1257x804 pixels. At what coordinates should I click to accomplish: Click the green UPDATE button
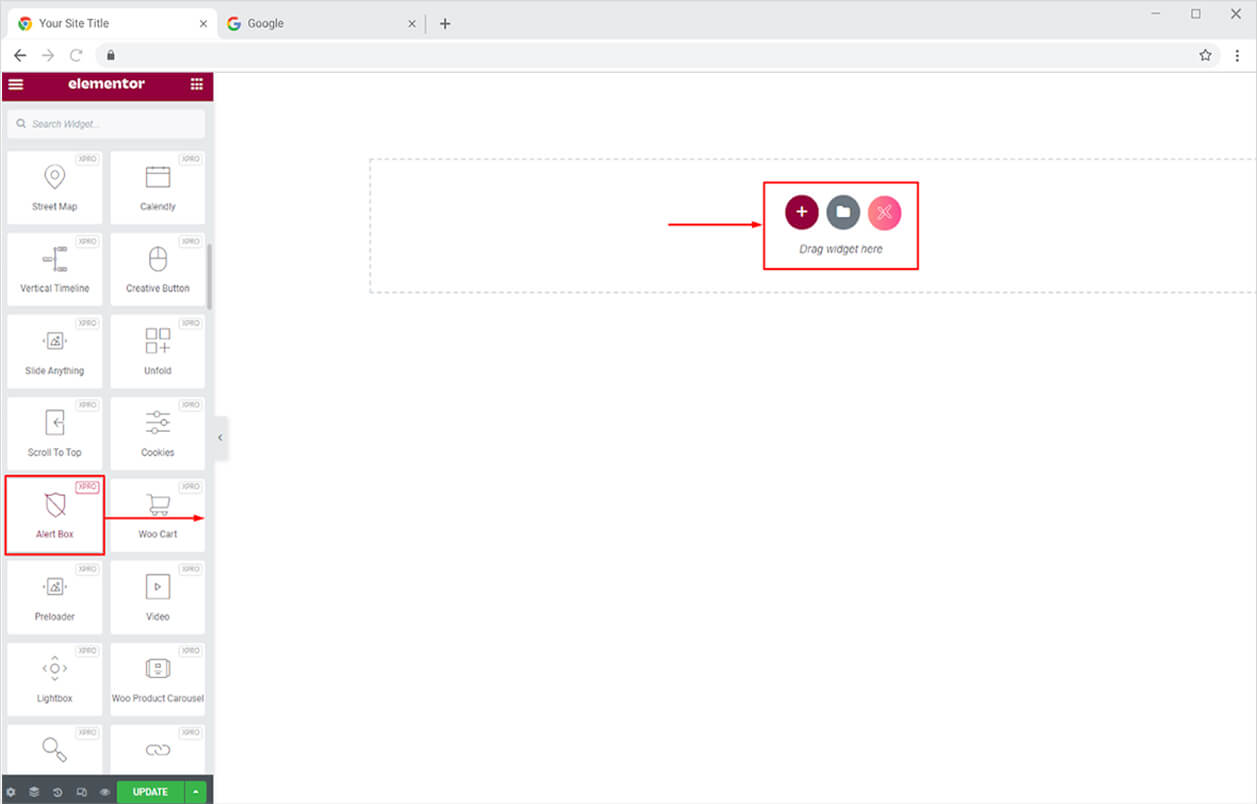149,791
